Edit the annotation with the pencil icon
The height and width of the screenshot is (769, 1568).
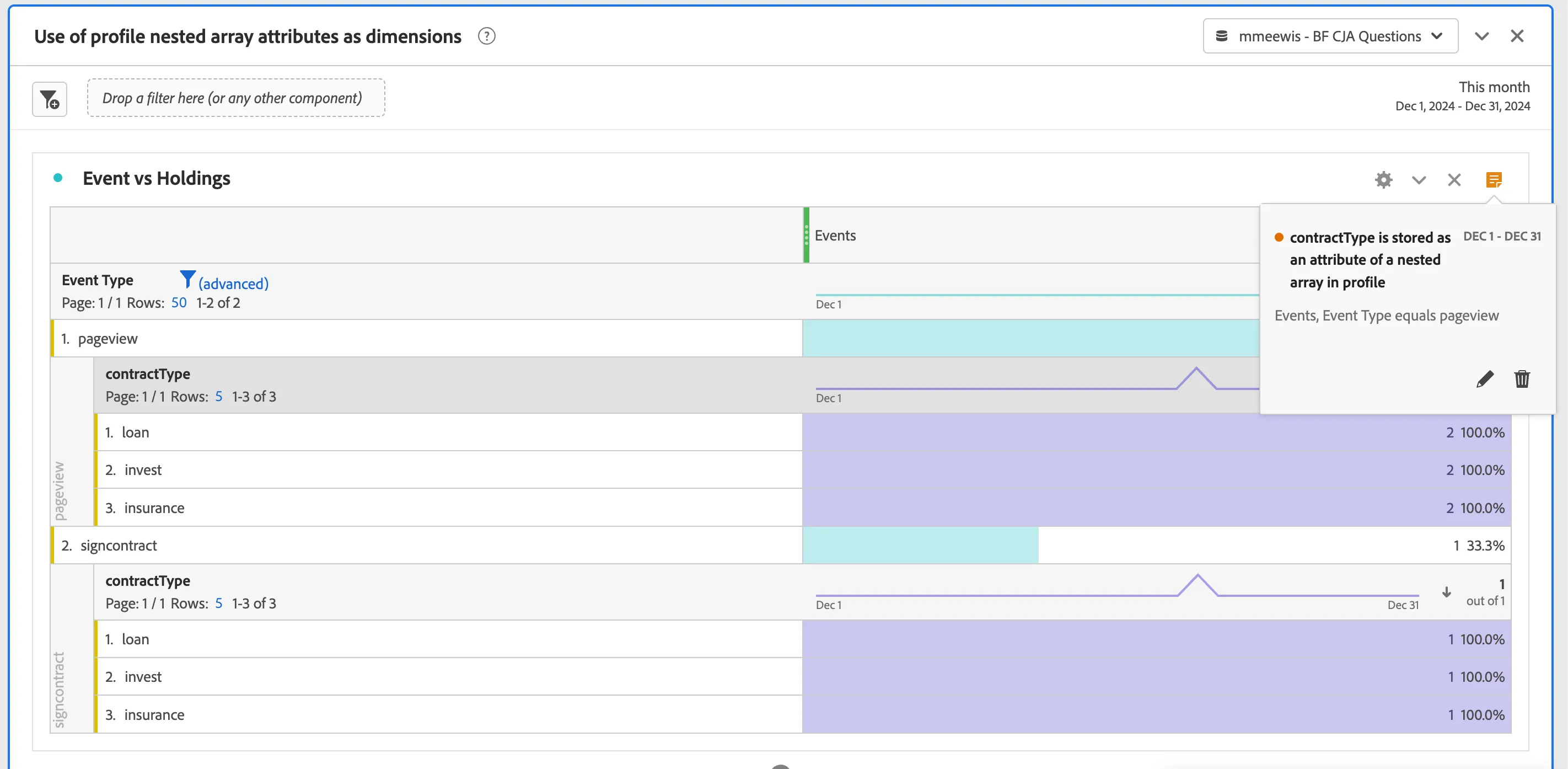(x=1485, y=379)
